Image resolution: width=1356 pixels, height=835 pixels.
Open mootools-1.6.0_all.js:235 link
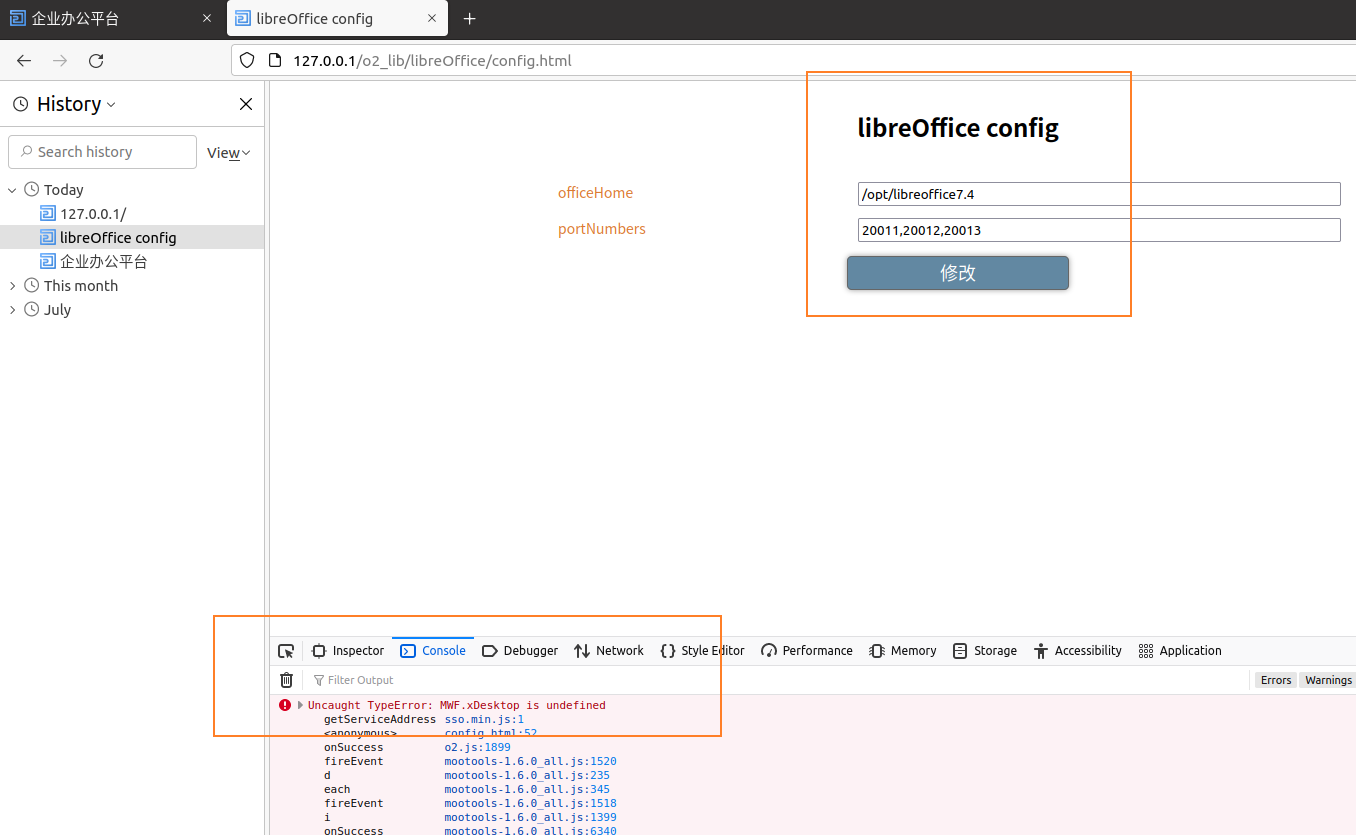[x=527, y=775]
